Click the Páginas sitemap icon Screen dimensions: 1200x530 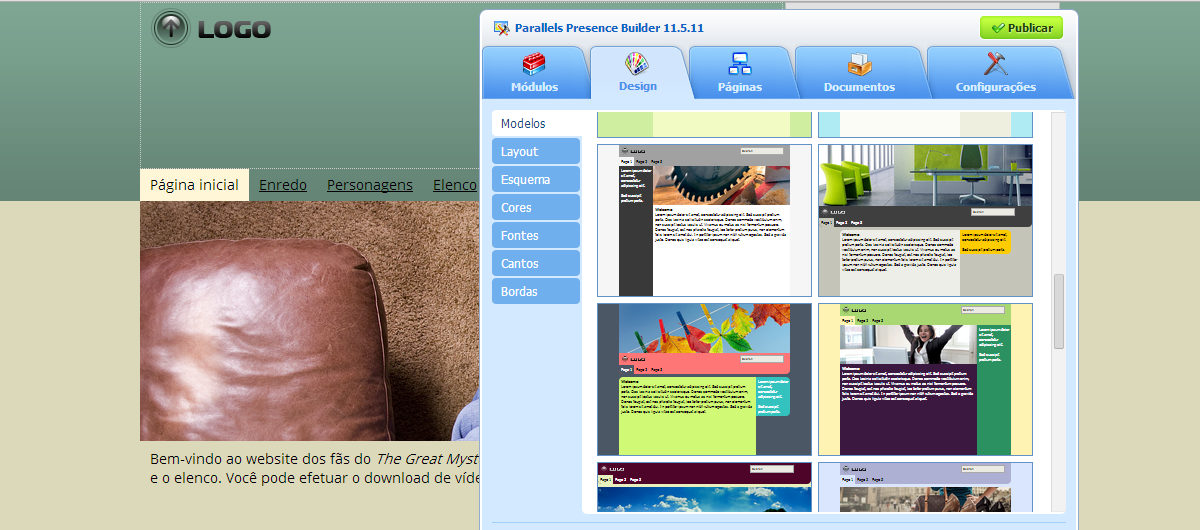[x=740, y=65]
